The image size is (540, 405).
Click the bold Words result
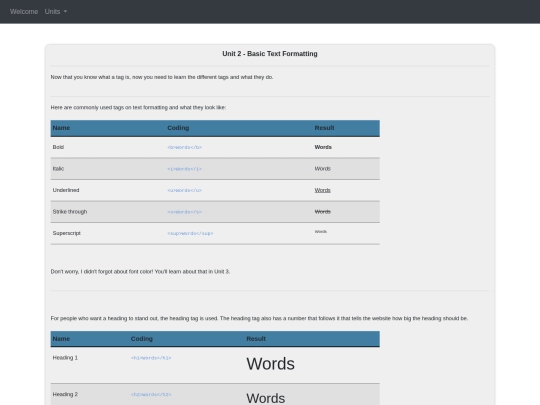tap(323, 147)
